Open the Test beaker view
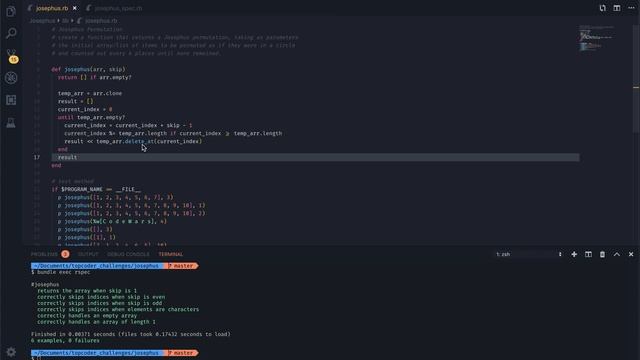 pyautogui.click(x=11, y=122)
